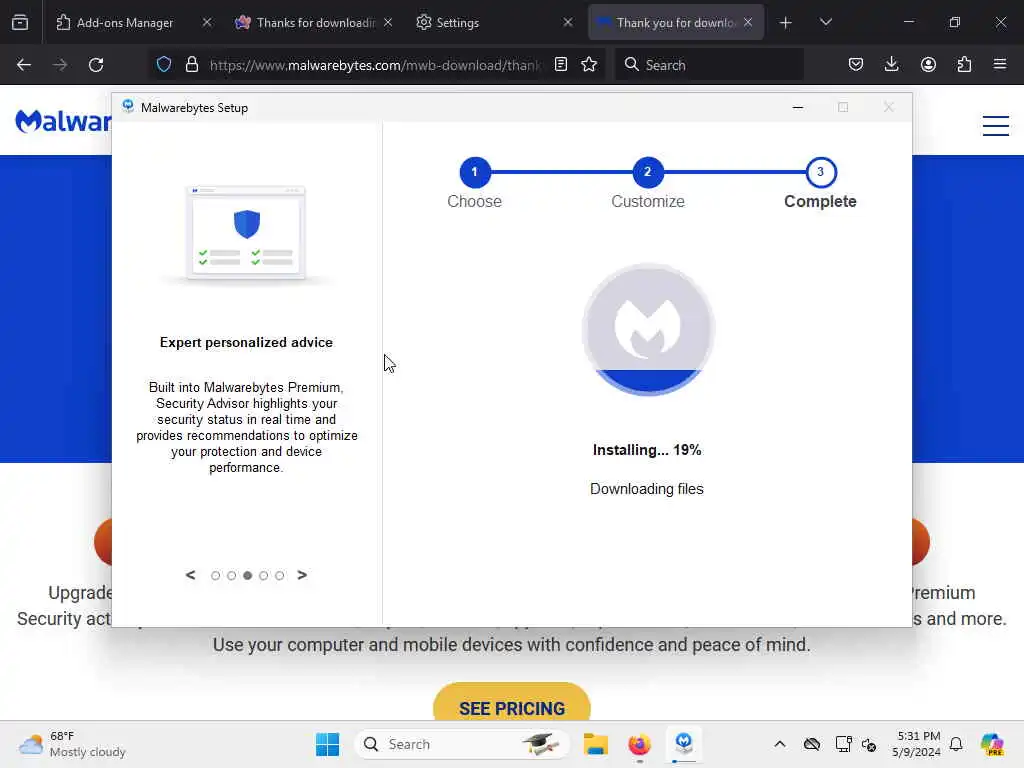
Task: Open tracking protection shield icon in address bar
Action: pyautogui.click(x=164, y=65)
